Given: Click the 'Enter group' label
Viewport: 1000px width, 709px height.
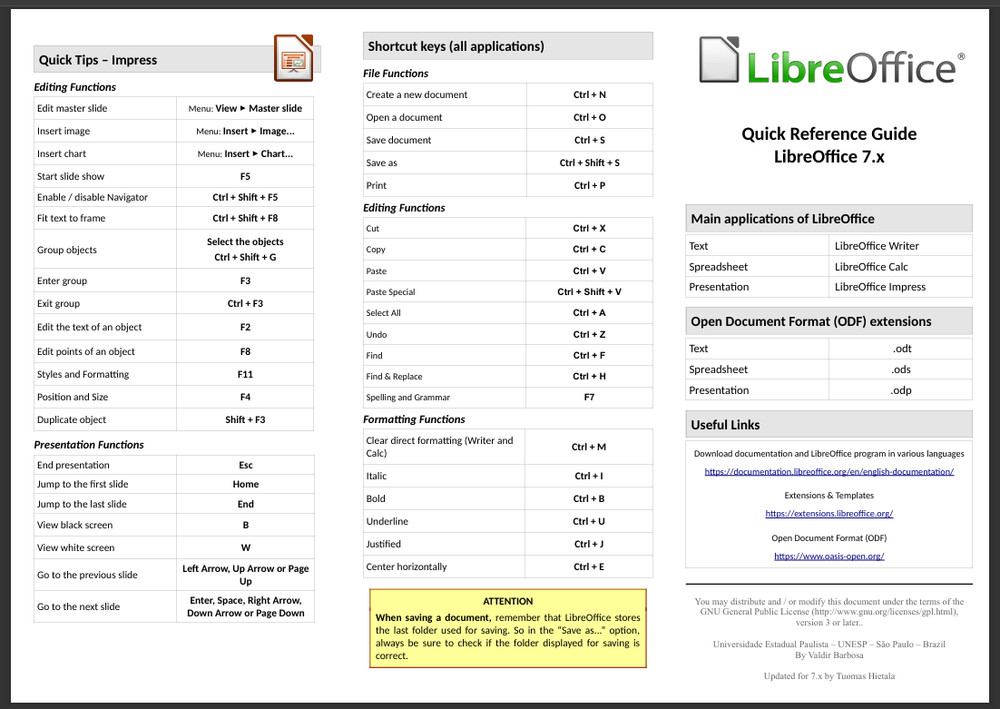Looking at the screenshot, I should pyautogui.click(x=62, y=281).
